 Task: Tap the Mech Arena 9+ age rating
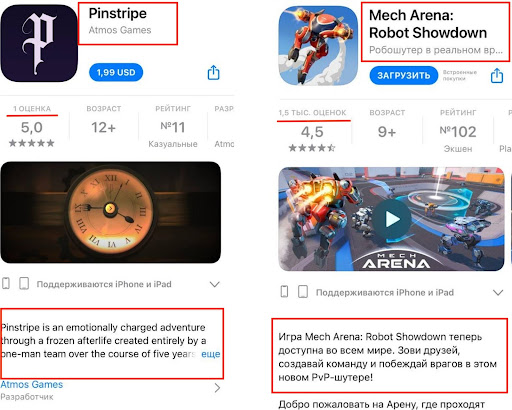[387, 132]
